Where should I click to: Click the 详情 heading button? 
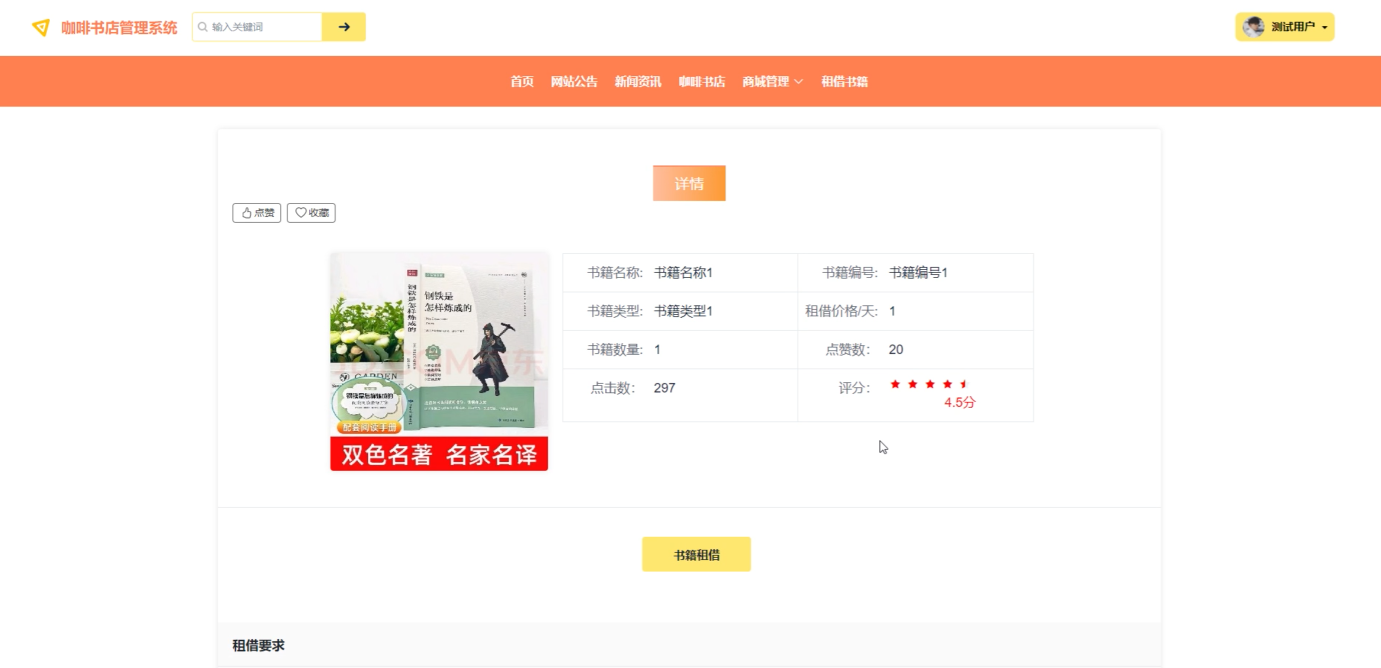click(689, 183)
